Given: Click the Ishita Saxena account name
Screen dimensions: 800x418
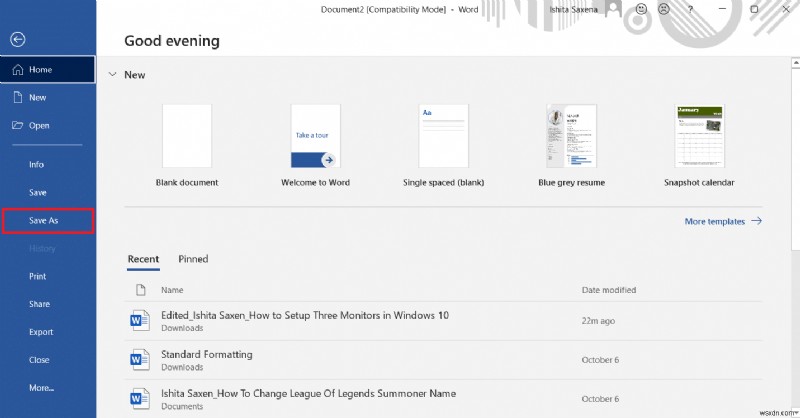Looking at the screenshot, I should pyautogui.click(x=573, y=9).
